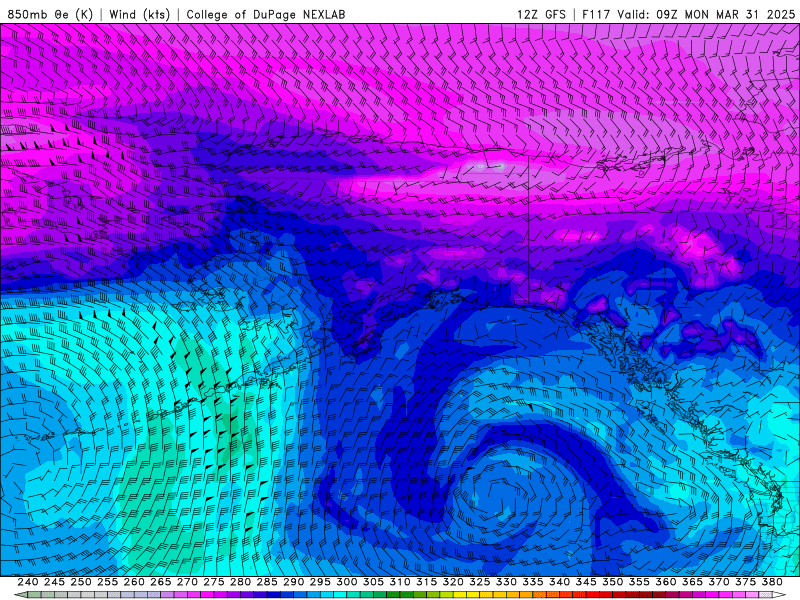The height and width of the screenshot is (600, 800).
Task: Click the 250 color scale label
Action: tap(81, 582)
